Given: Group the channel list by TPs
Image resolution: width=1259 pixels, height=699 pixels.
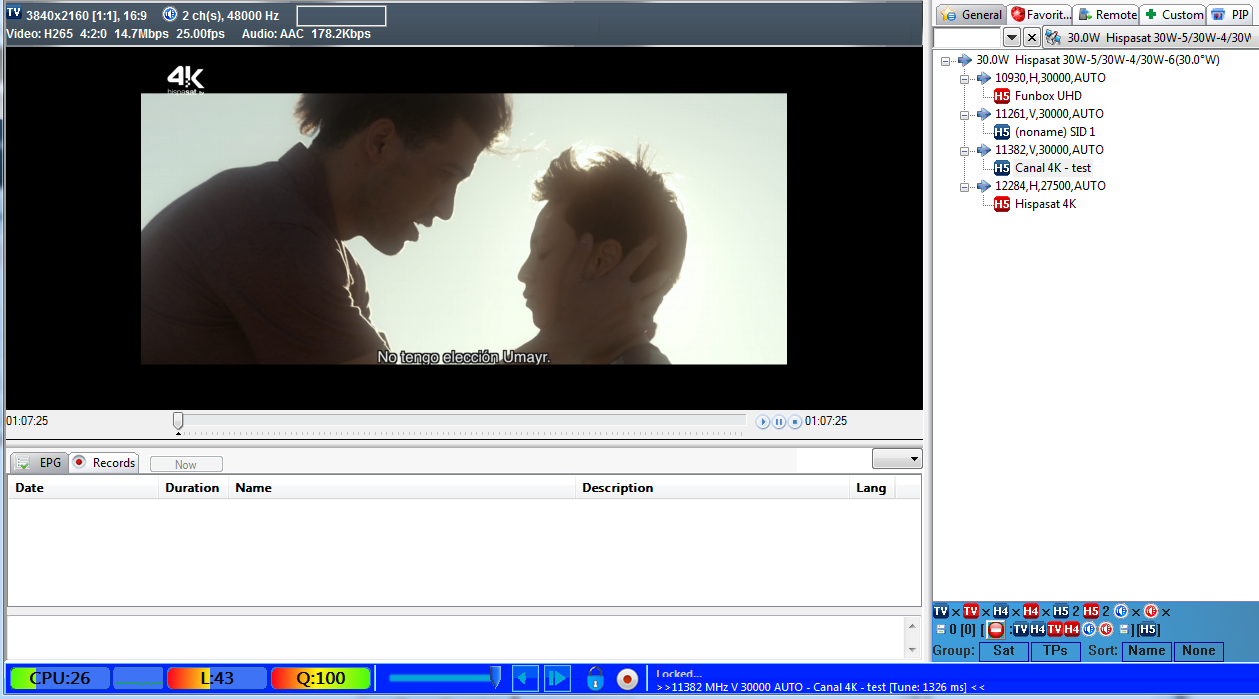Looking at the screenshot, I should pyautogui.click(x=1055, y=650).
